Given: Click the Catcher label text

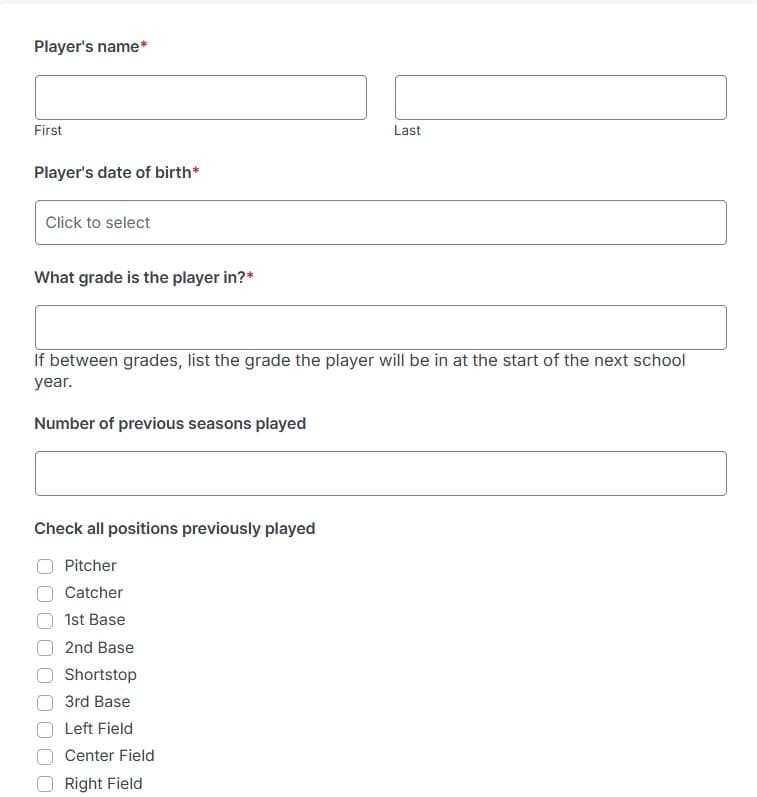Looking at the screenshot, I should (94, 593).
